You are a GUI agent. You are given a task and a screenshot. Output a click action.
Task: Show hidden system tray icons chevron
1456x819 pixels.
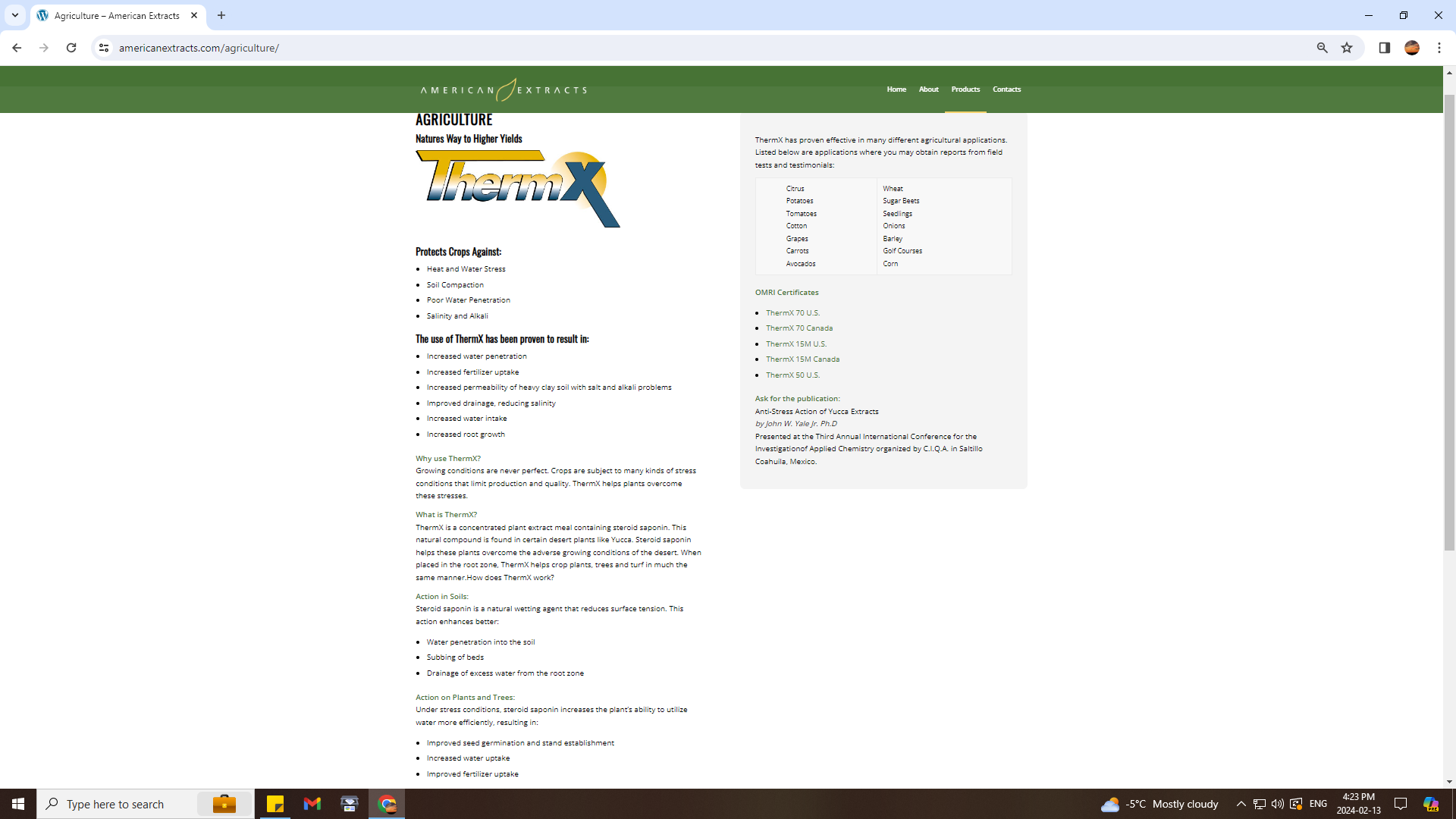tap(1241, 804)
